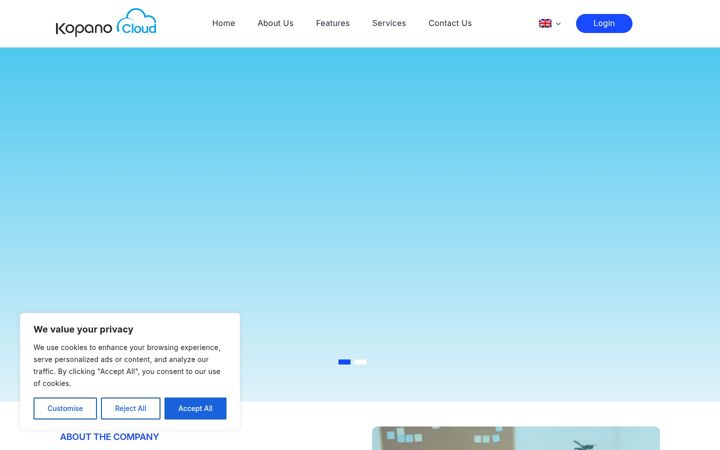Click the UK flag language icon
Image resolution: width=720 pixels, height=450 pixels.
pyautogui.click(x=545, y=23)
